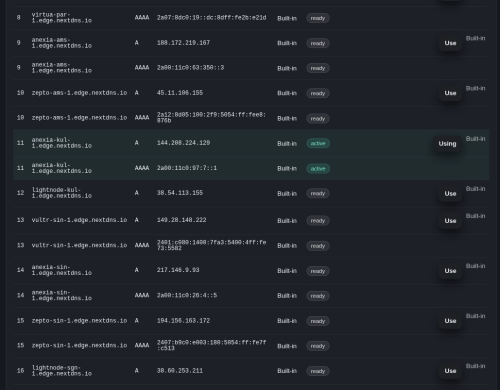Click ready badge on 188.172.219.167 row

(318, 43)
